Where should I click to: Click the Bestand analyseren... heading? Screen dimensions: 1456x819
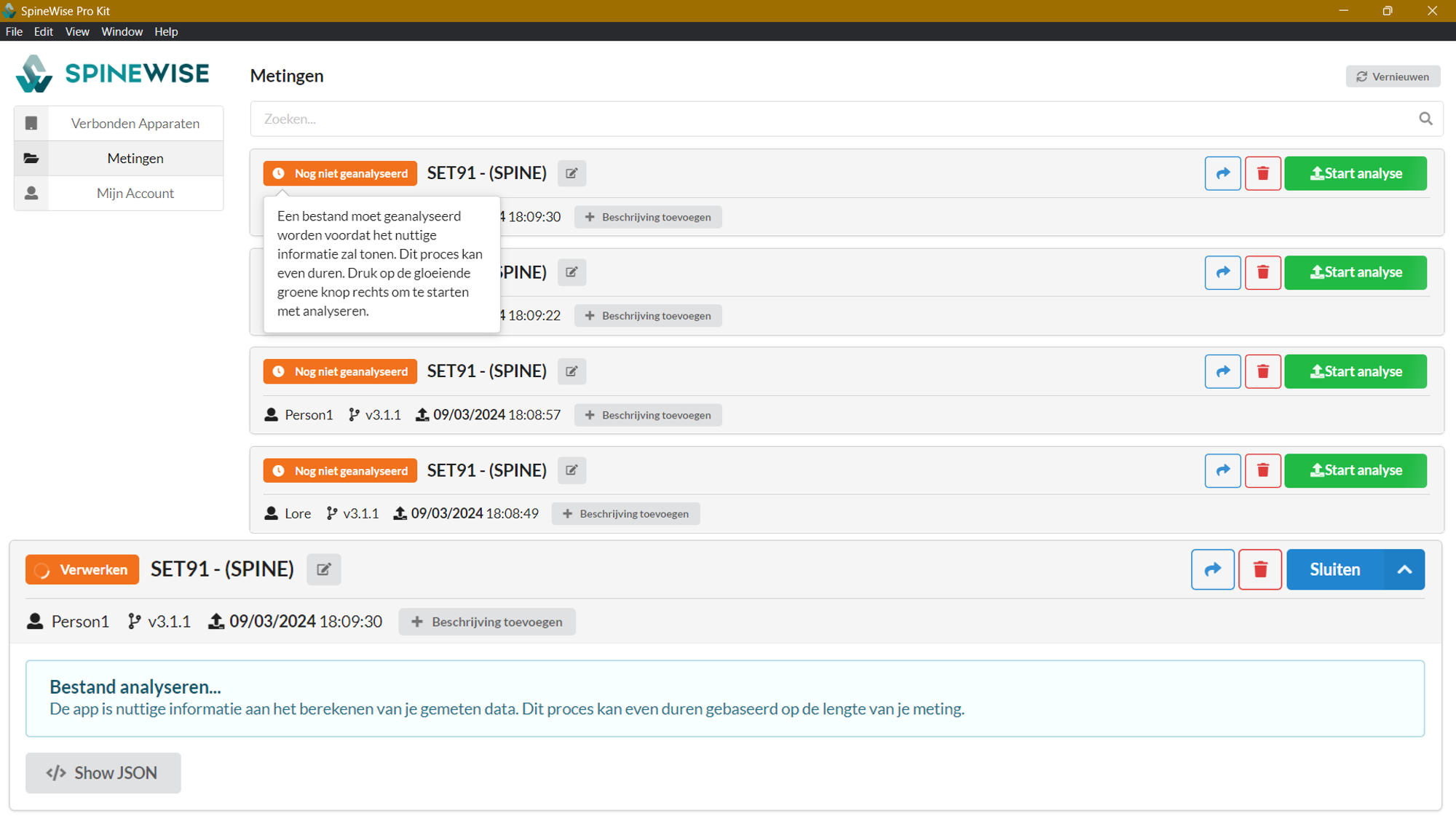tap(135, 687)
